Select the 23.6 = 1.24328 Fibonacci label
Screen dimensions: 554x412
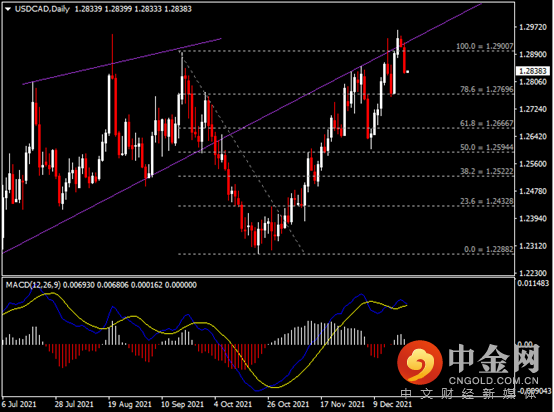pyautogui.click(x=487, y=201)
